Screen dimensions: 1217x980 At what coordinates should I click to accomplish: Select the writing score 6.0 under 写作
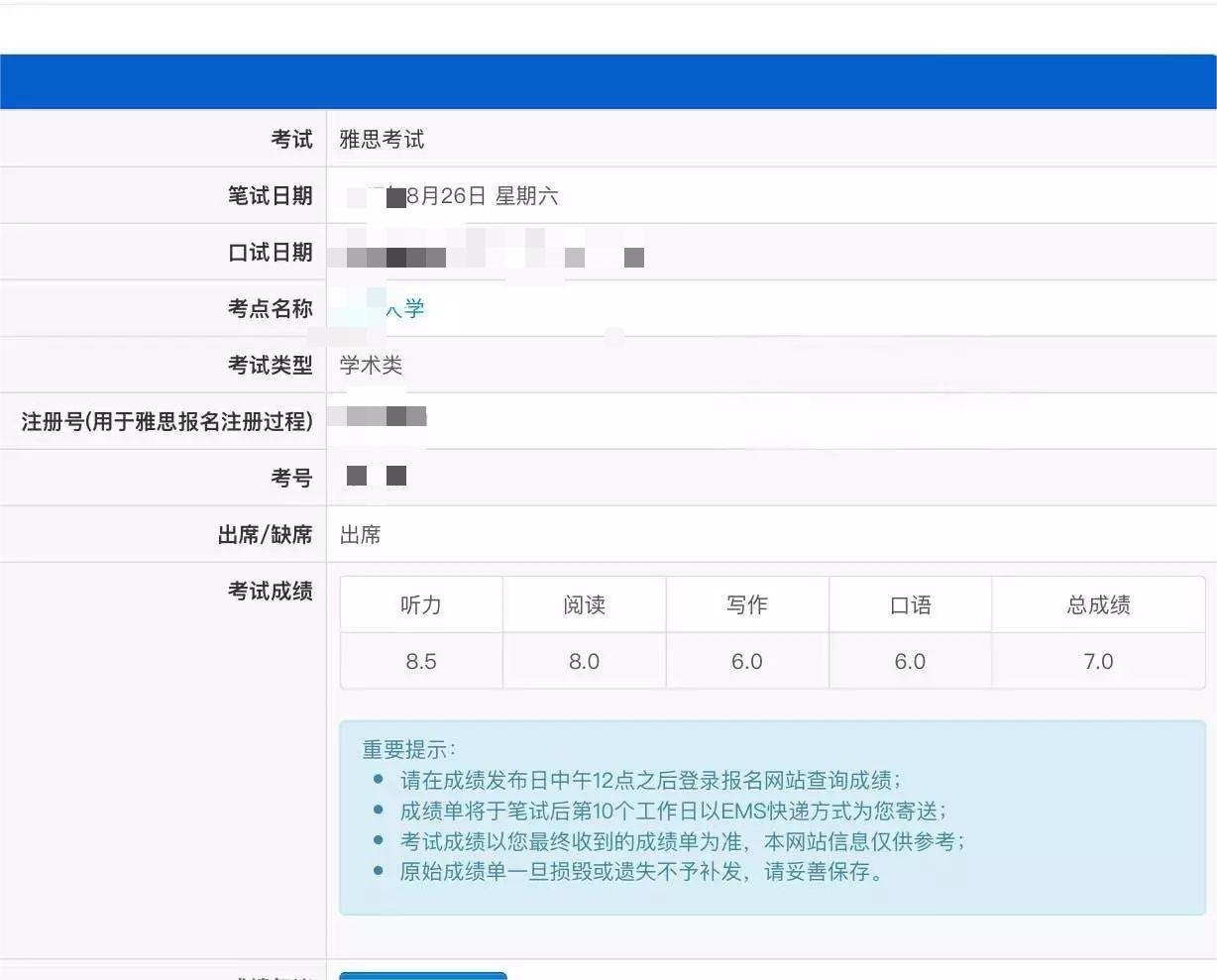click(x=747, y=661)
